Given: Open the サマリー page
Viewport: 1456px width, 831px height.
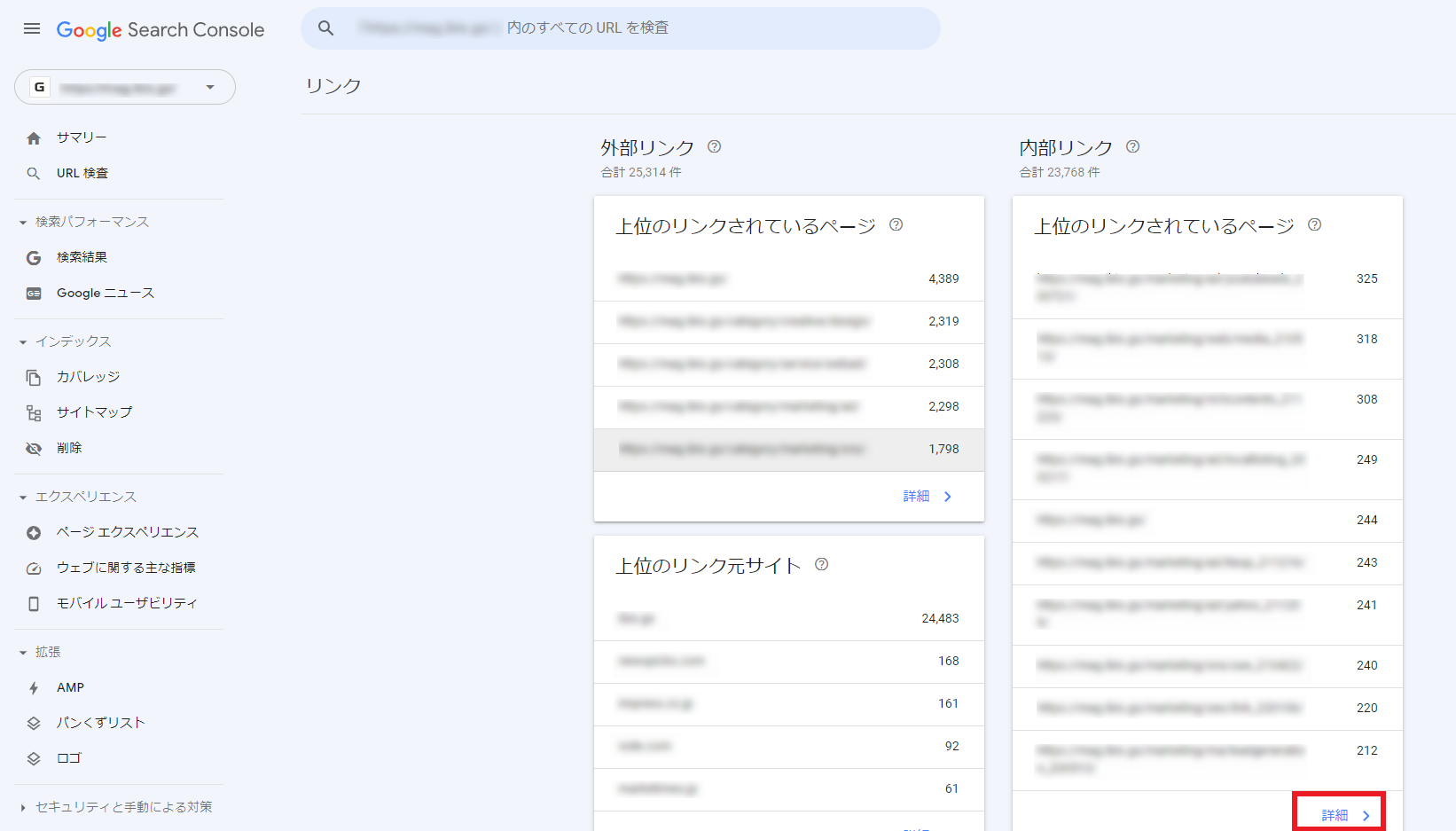Looking at the screenshot, I should (x=82, y=137).
